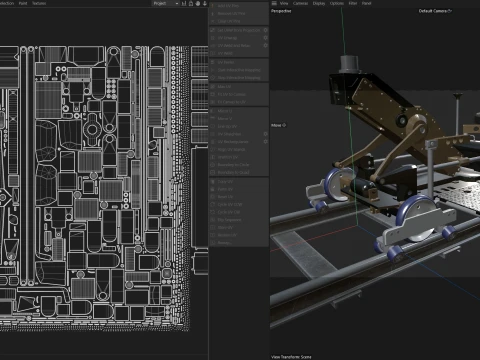Image resolution: width=480 pixels, height=360 pixels.
Task: Open the viewport View menu
Action: point(284,3)
